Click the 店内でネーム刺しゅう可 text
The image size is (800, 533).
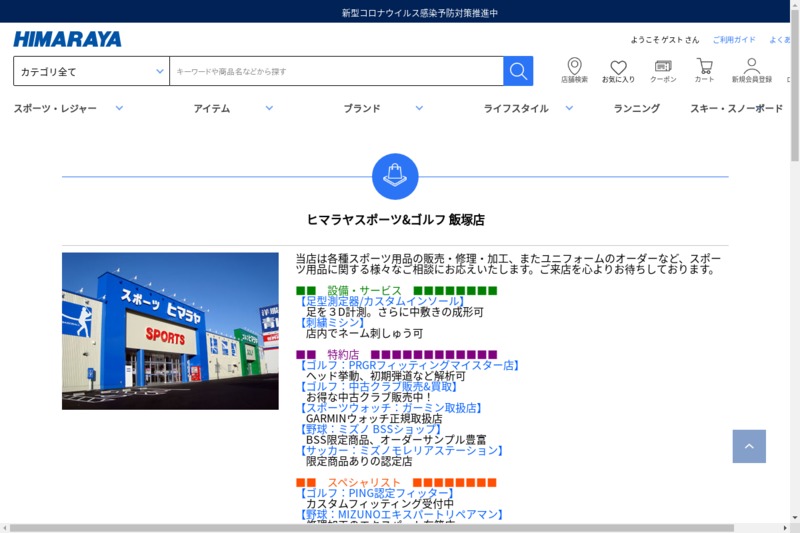[364, 333]
